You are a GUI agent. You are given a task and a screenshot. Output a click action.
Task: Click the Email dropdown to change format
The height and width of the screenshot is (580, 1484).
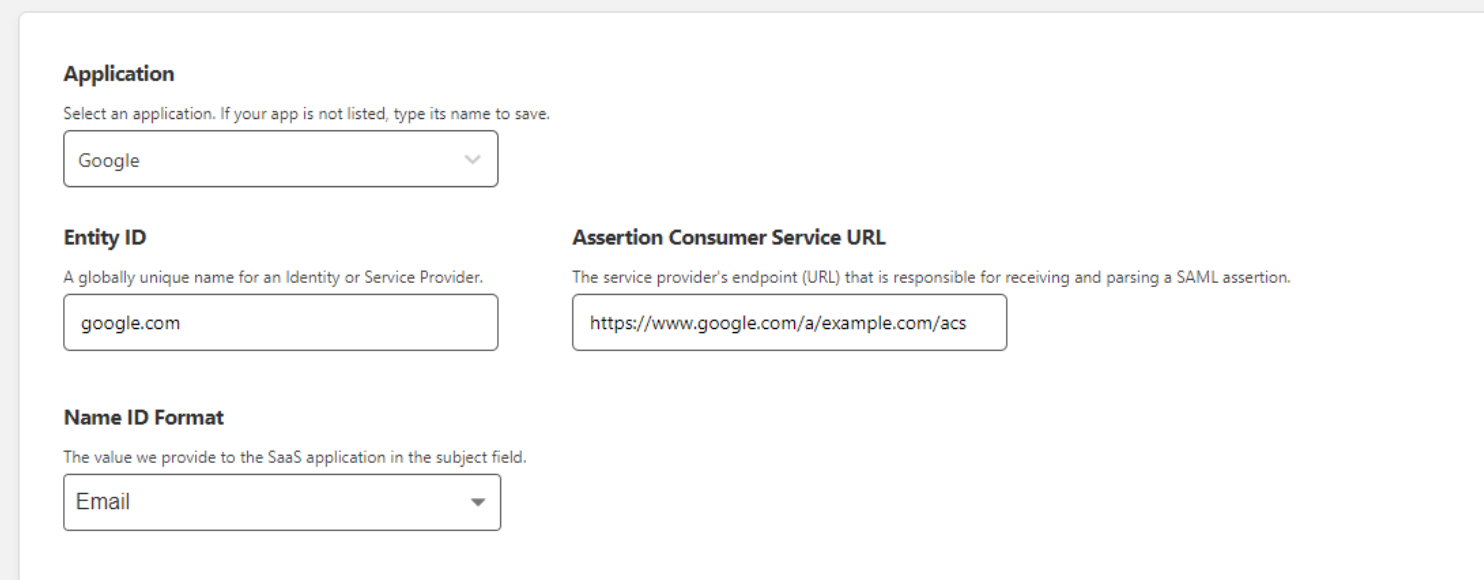280,502
